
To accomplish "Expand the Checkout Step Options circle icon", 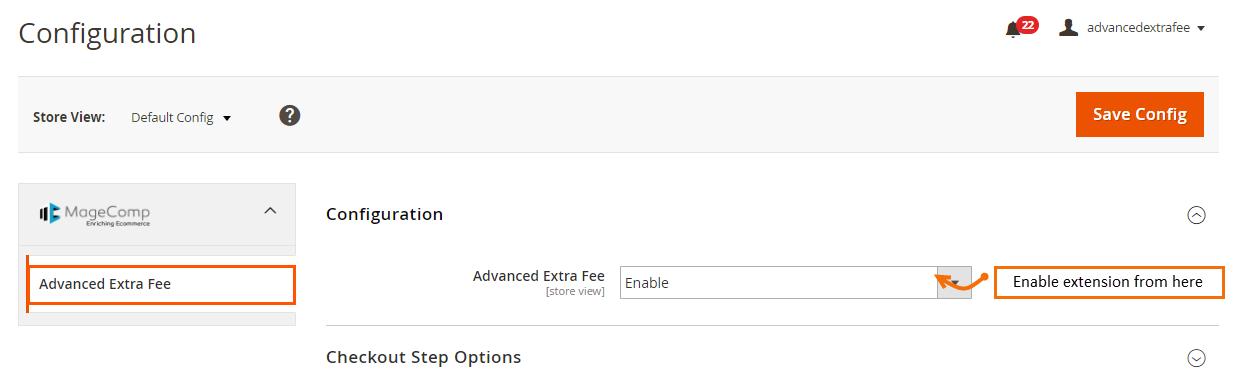I will 1195,357.
